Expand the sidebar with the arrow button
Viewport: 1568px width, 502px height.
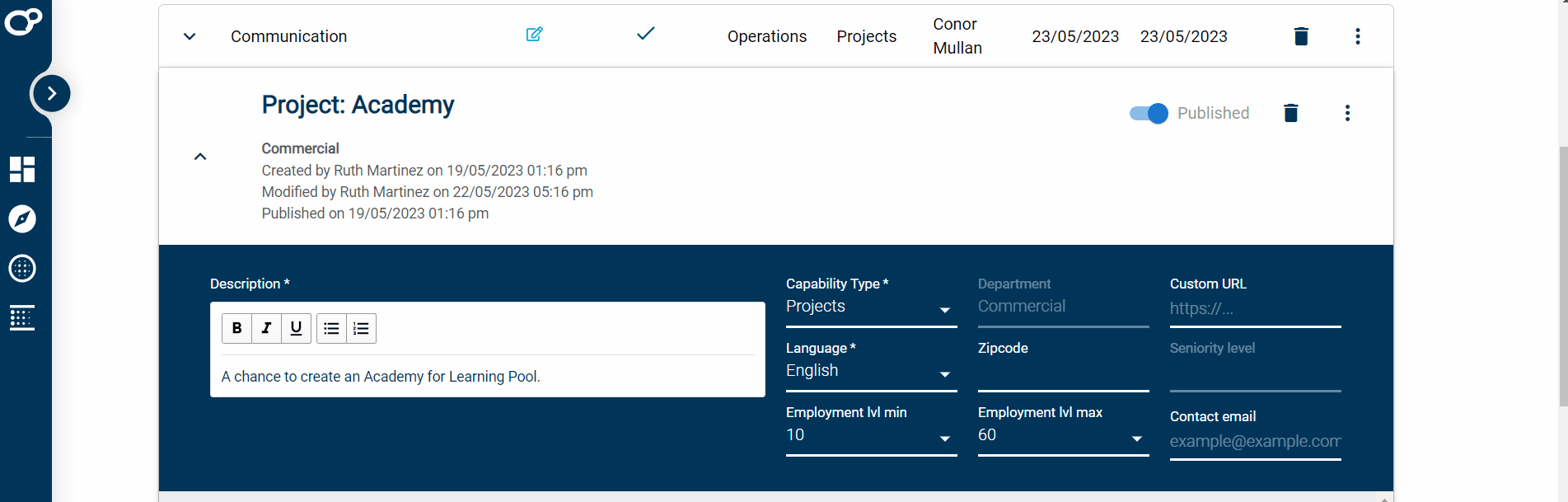[x=51, y=93]
